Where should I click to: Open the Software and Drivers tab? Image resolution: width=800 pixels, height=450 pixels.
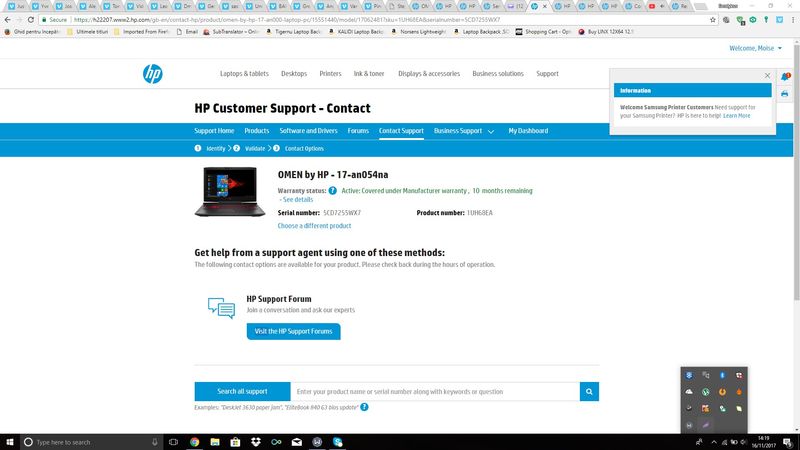tap(308, 131)
